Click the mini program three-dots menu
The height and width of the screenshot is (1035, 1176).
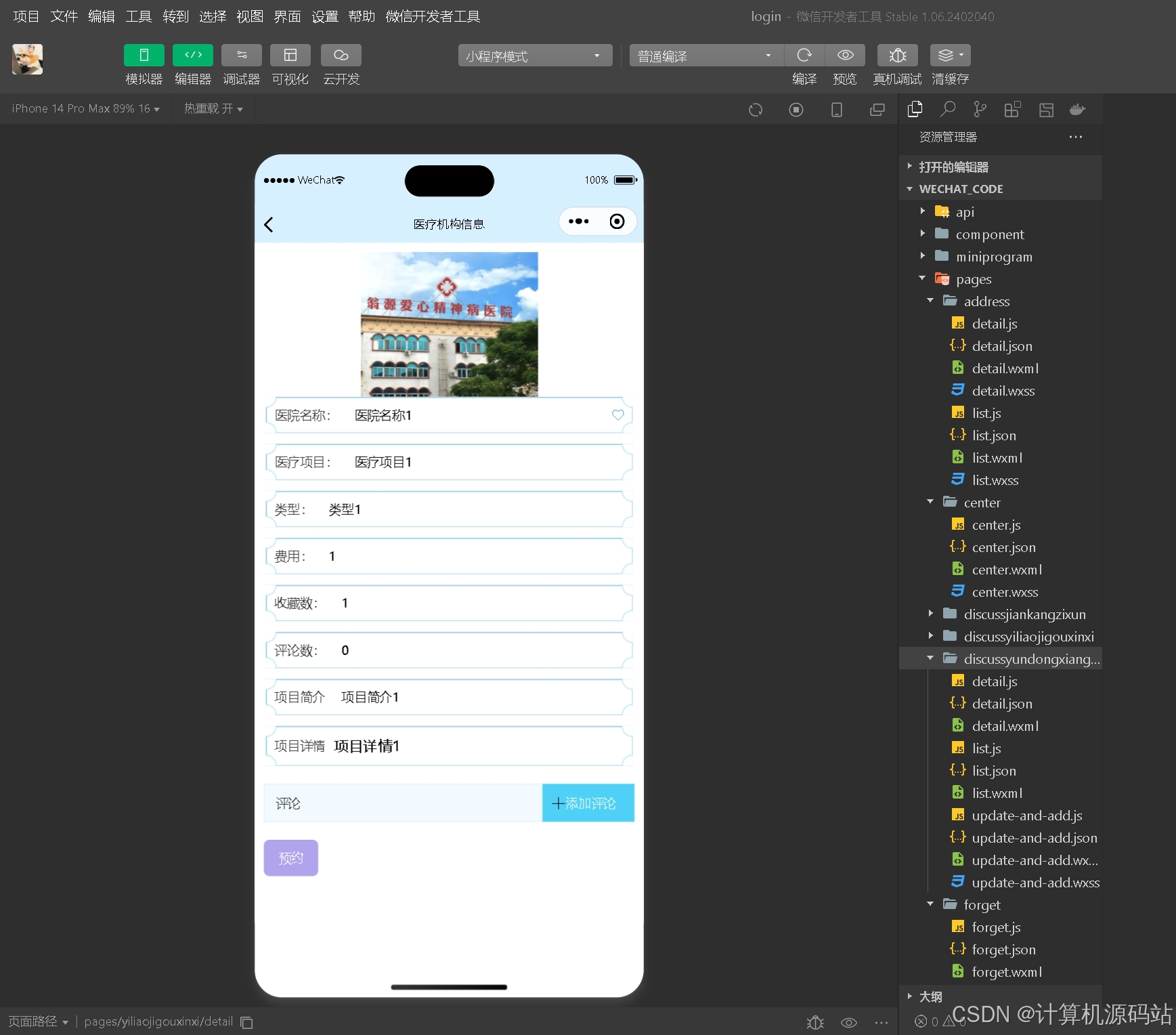coord(579,221)
